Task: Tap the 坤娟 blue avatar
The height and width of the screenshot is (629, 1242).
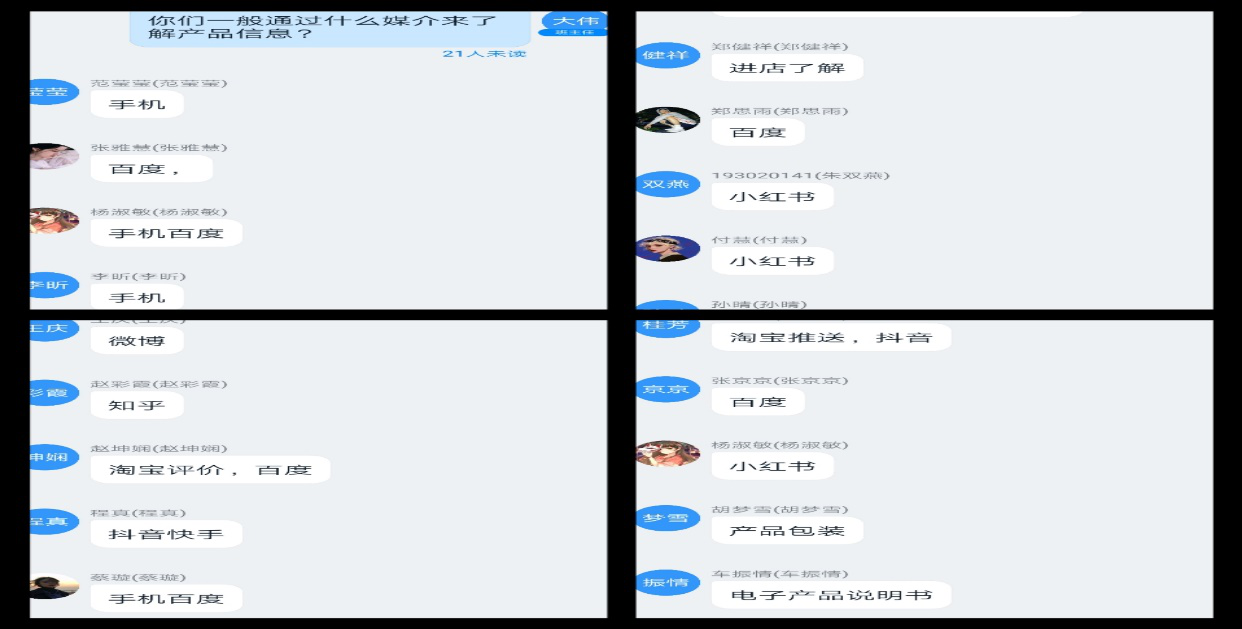Action: (x=54, y=457)
